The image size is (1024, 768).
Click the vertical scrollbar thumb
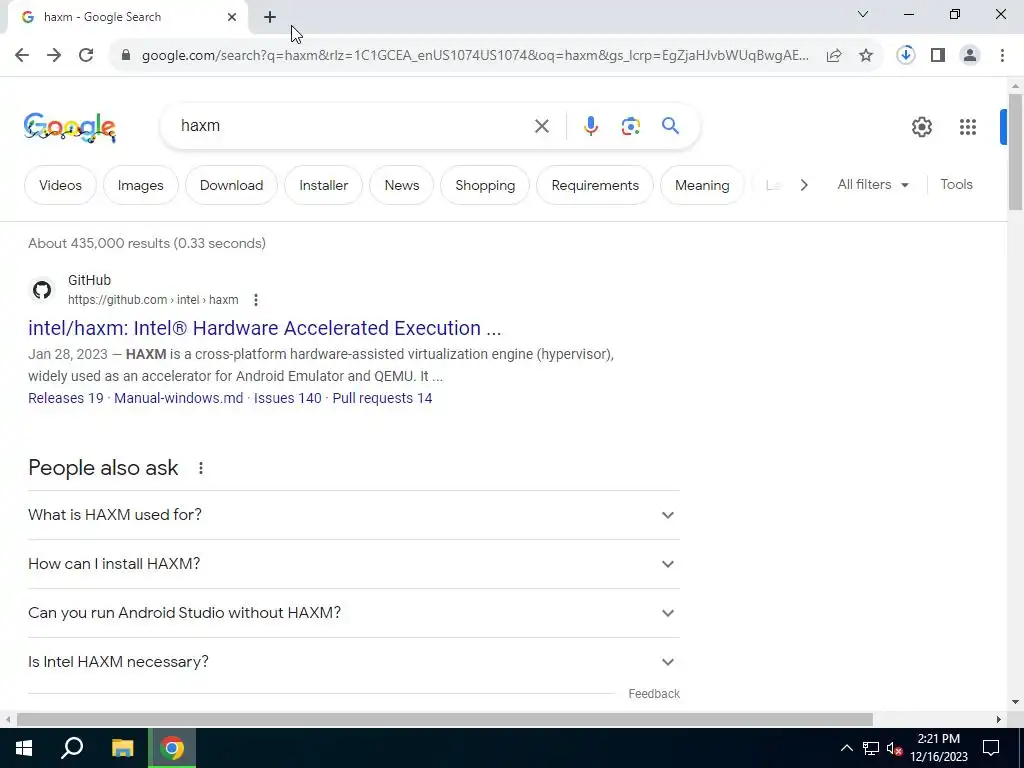point(1015,152)
